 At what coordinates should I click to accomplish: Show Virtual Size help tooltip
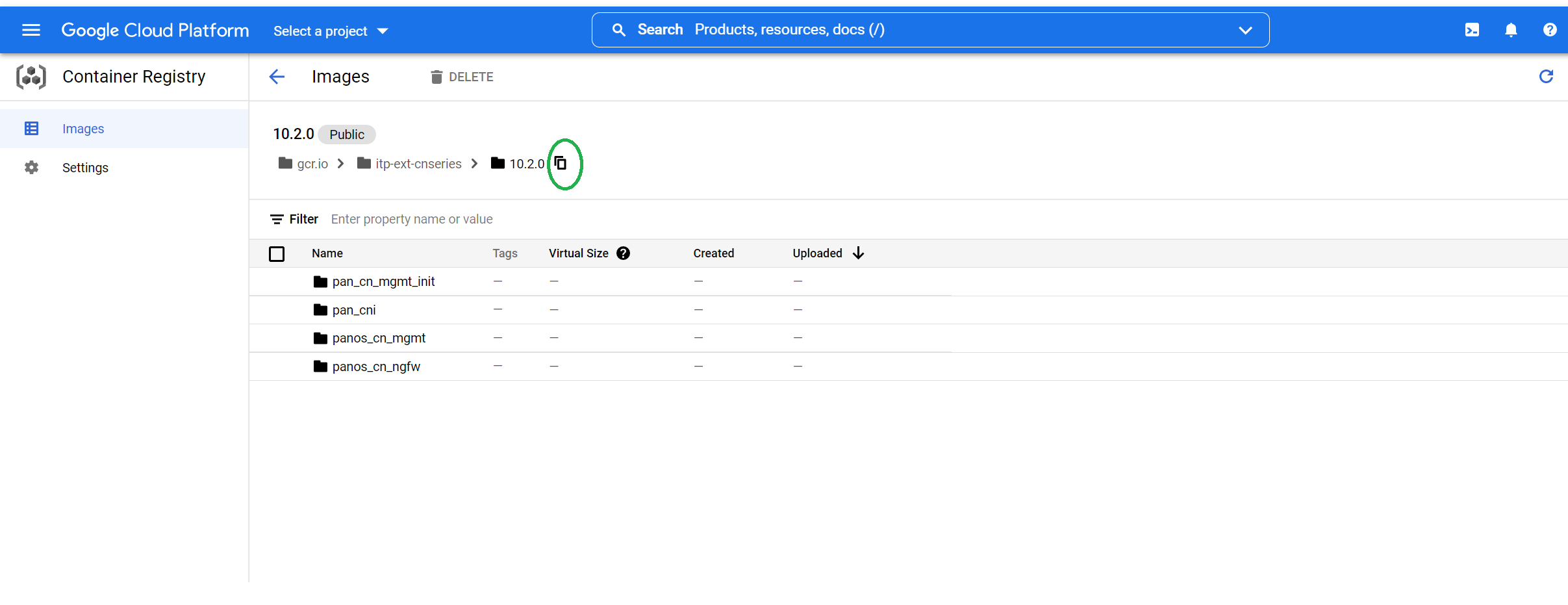click(x=624, y=253)
